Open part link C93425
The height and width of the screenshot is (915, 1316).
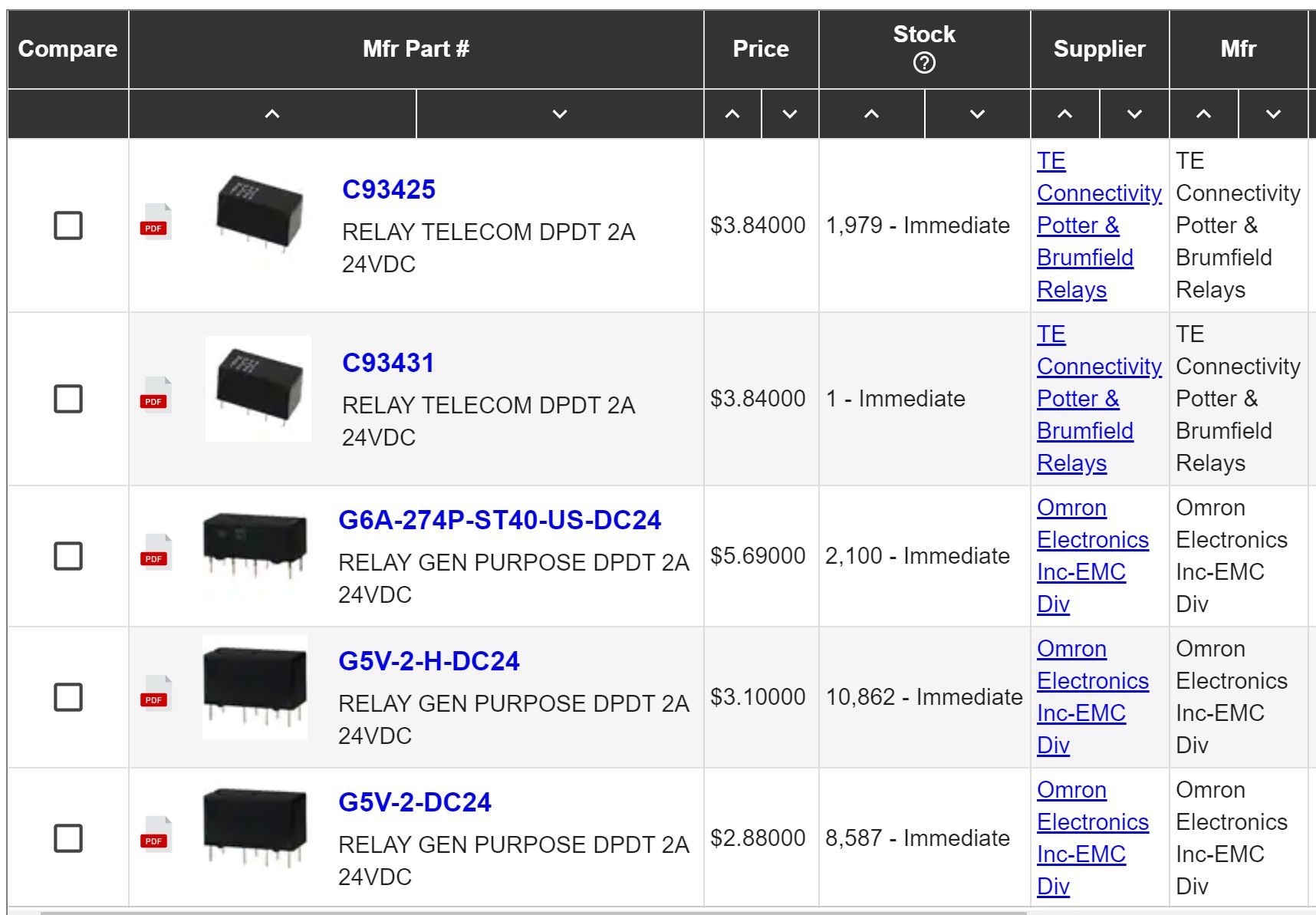point(389,189)
